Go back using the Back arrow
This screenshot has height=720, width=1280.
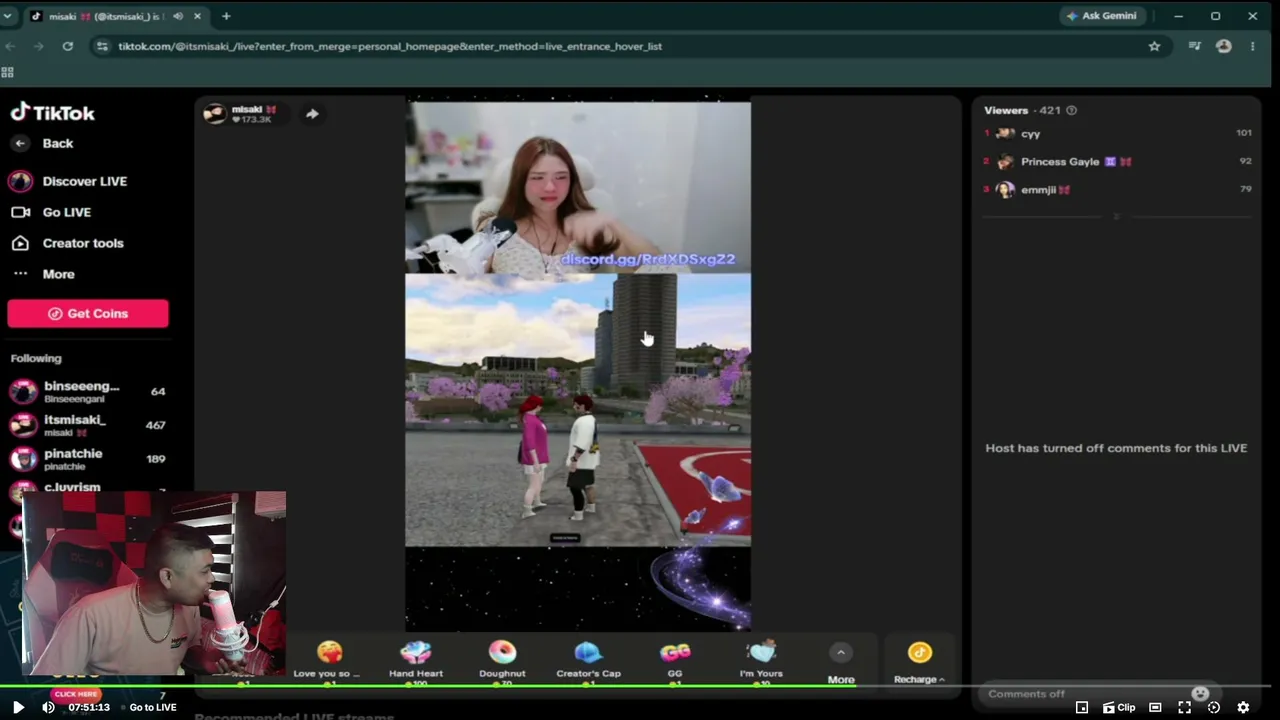pos(20,143)
